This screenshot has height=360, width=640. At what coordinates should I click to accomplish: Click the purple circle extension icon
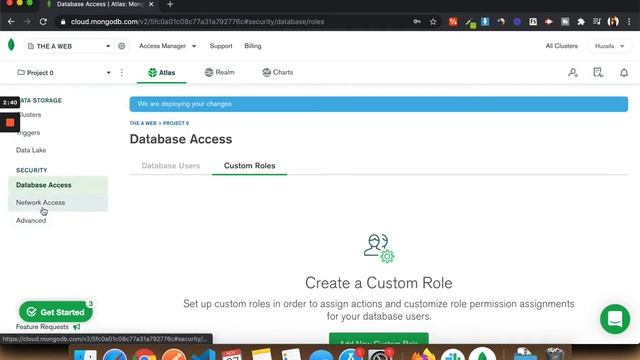click(517, 22)
